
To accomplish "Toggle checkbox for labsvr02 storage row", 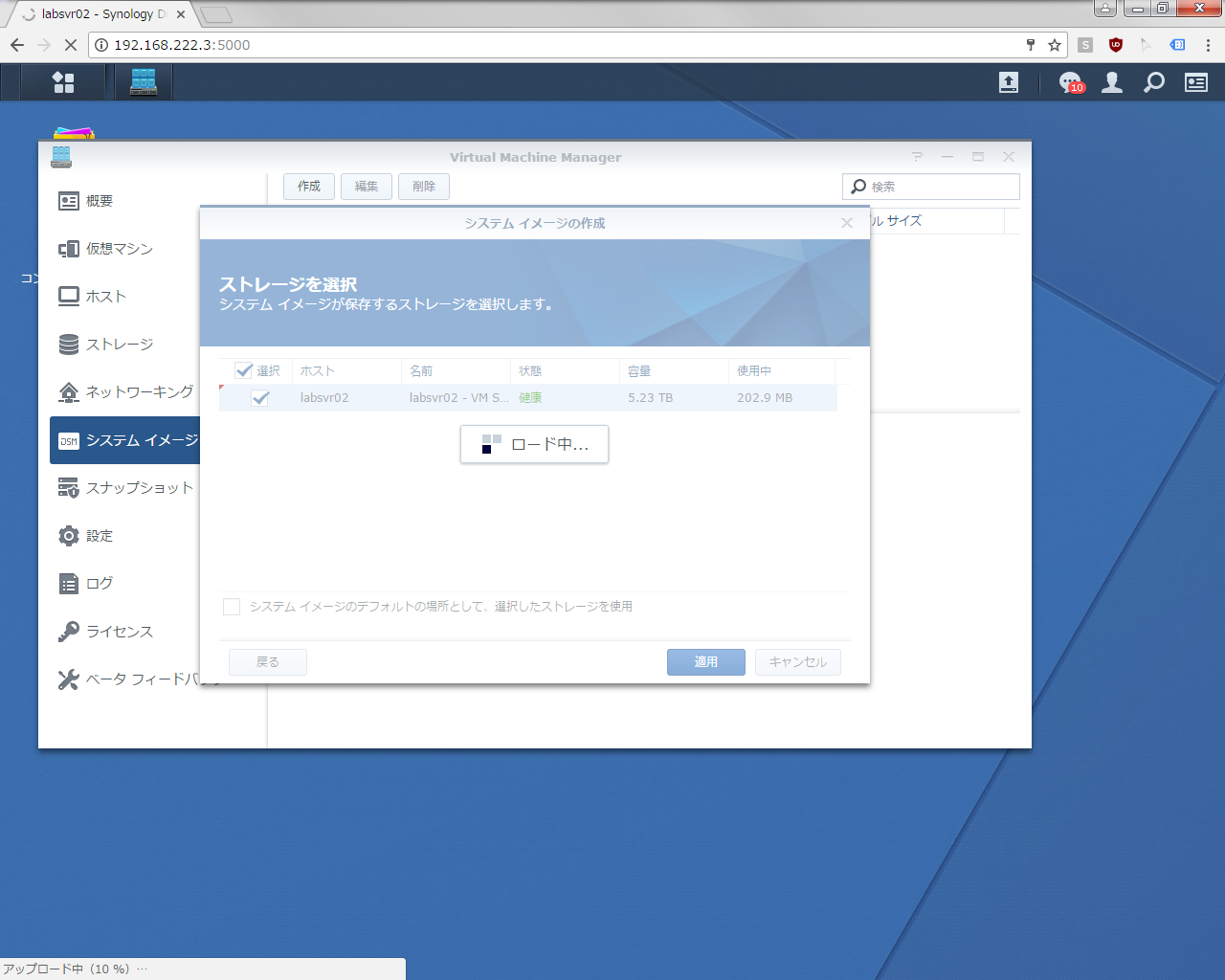I will (260, 398).
